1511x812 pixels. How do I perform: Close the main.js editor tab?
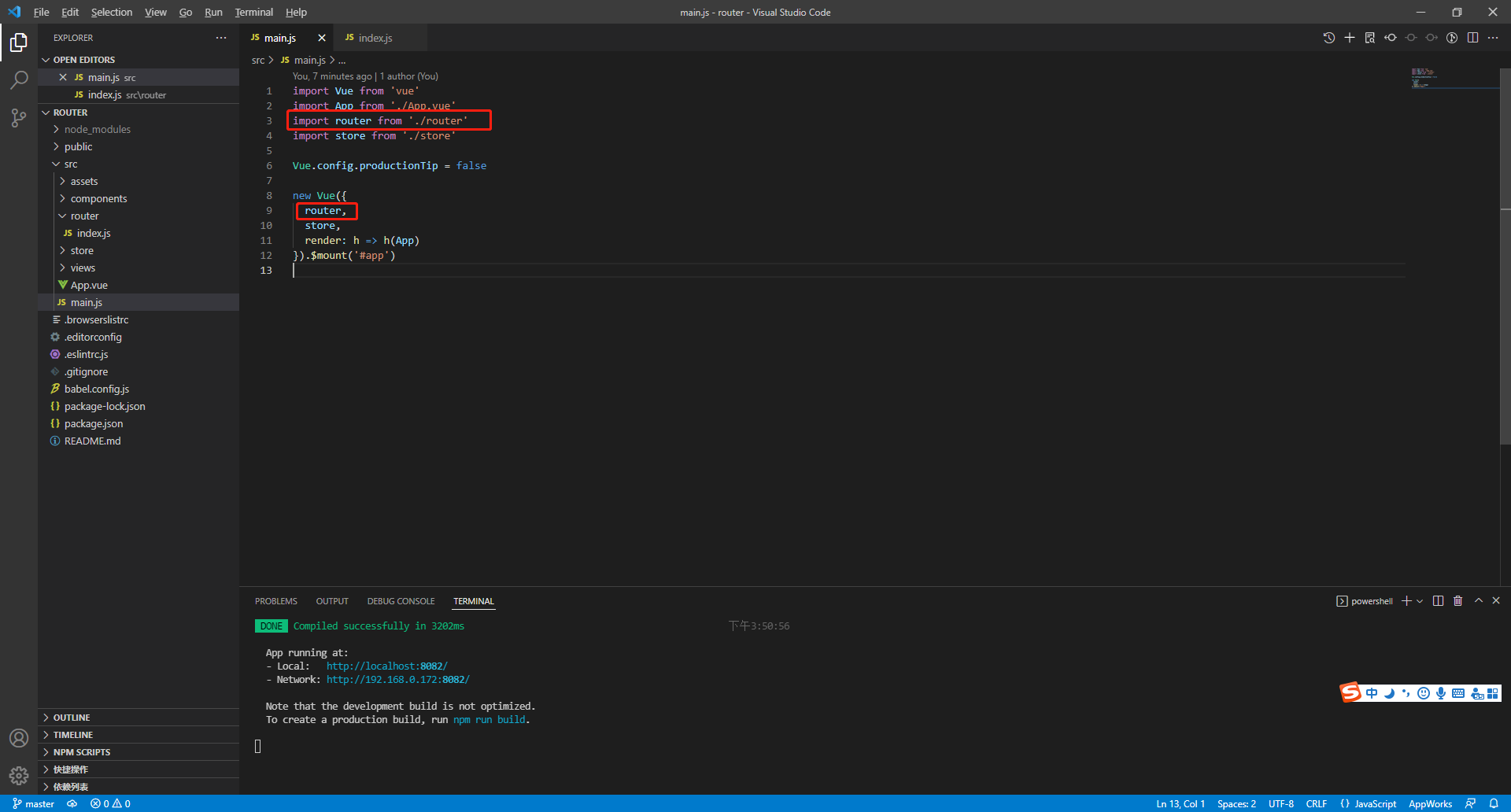pyautogui.click(x=321, y=38)
